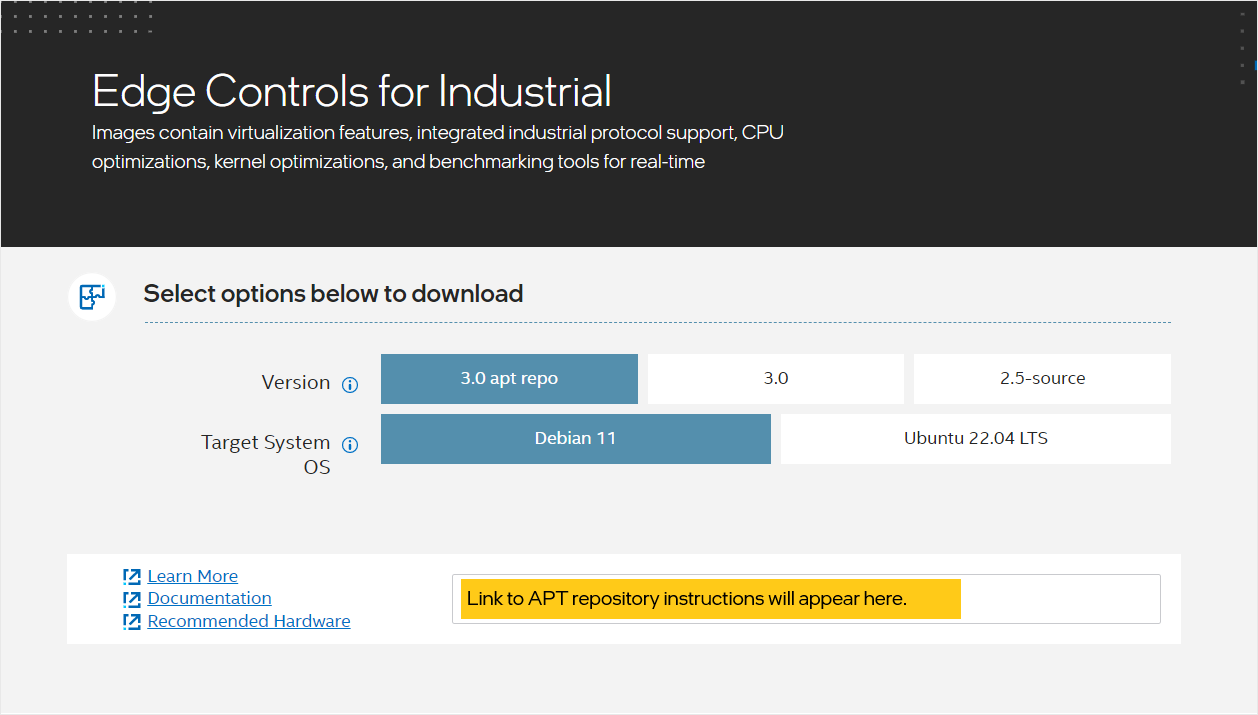Select plain version 3.0 option
This screenshot has height=715, width=1258.
pos(776,379)
